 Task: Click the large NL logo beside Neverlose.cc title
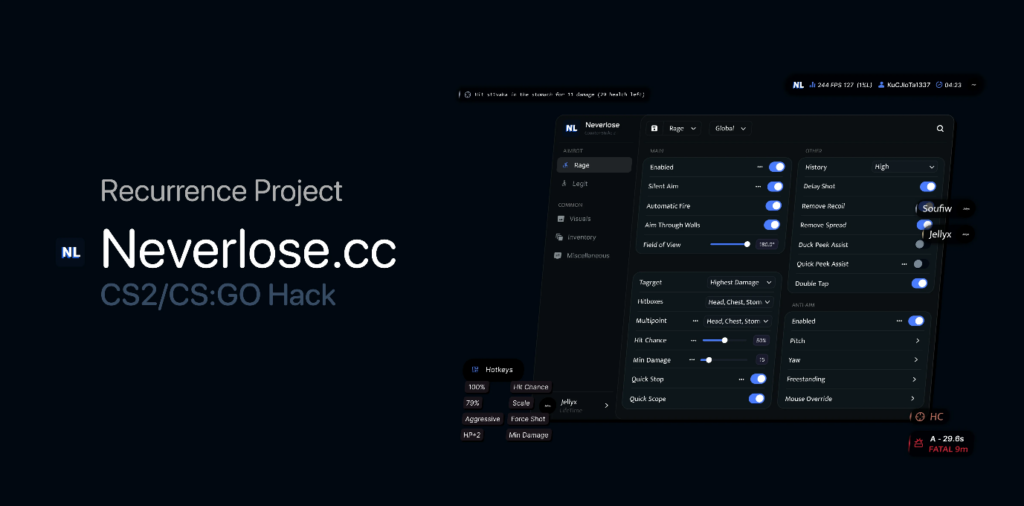point(71,253)
